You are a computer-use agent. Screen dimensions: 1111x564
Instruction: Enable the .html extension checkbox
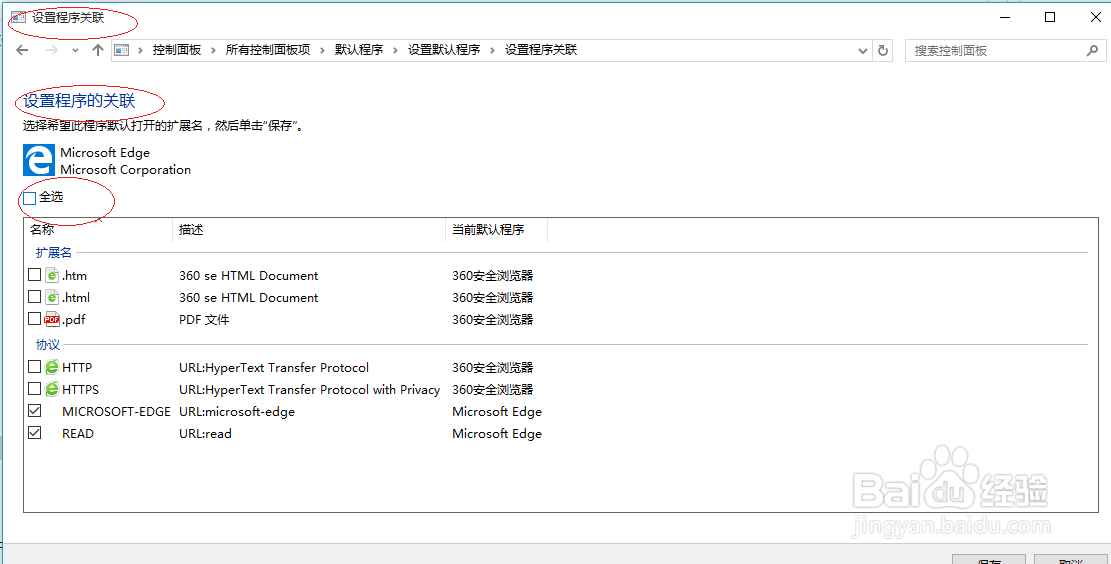coord(35,298)
